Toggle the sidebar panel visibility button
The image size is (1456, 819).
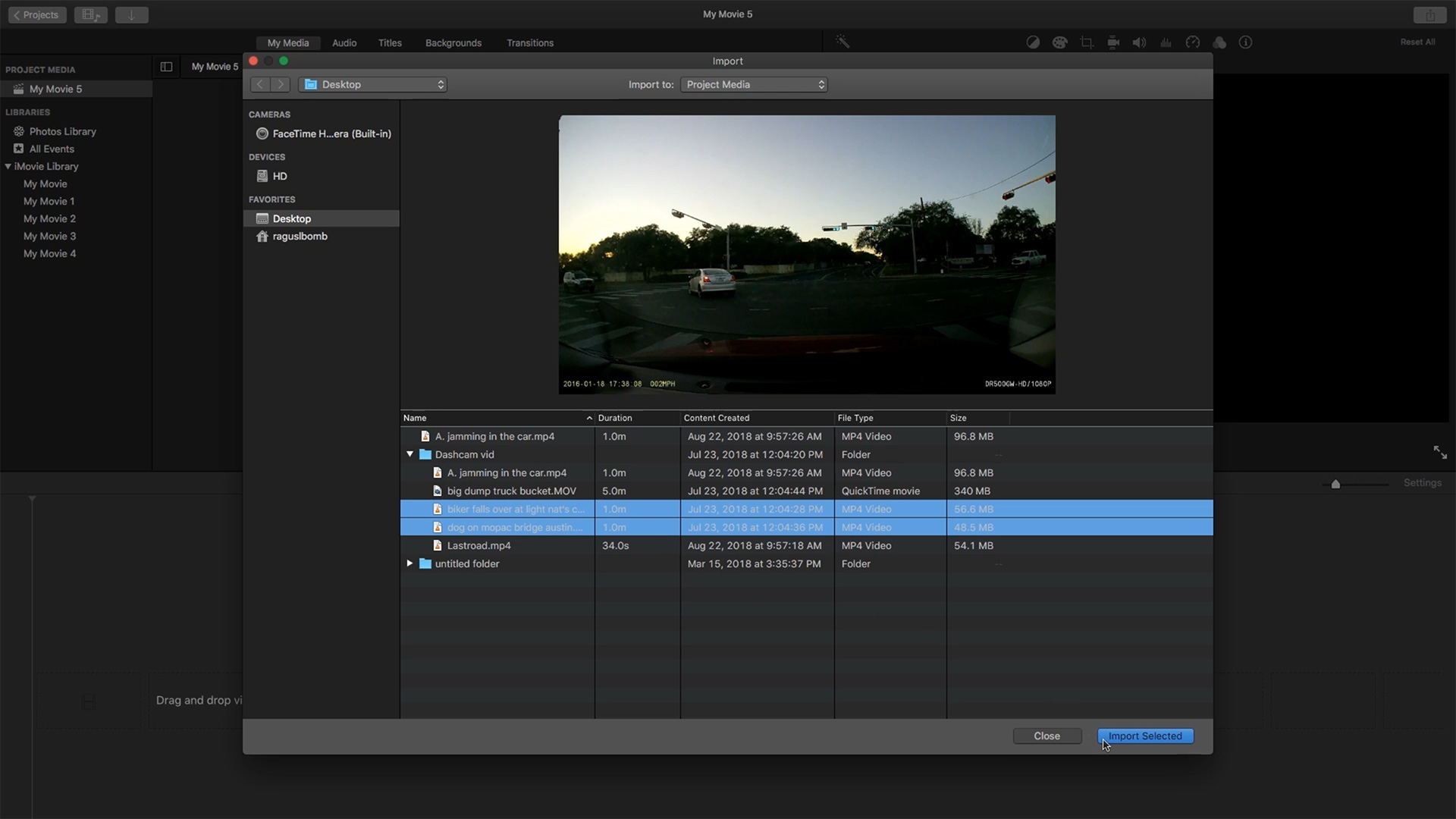pos(166,67)
